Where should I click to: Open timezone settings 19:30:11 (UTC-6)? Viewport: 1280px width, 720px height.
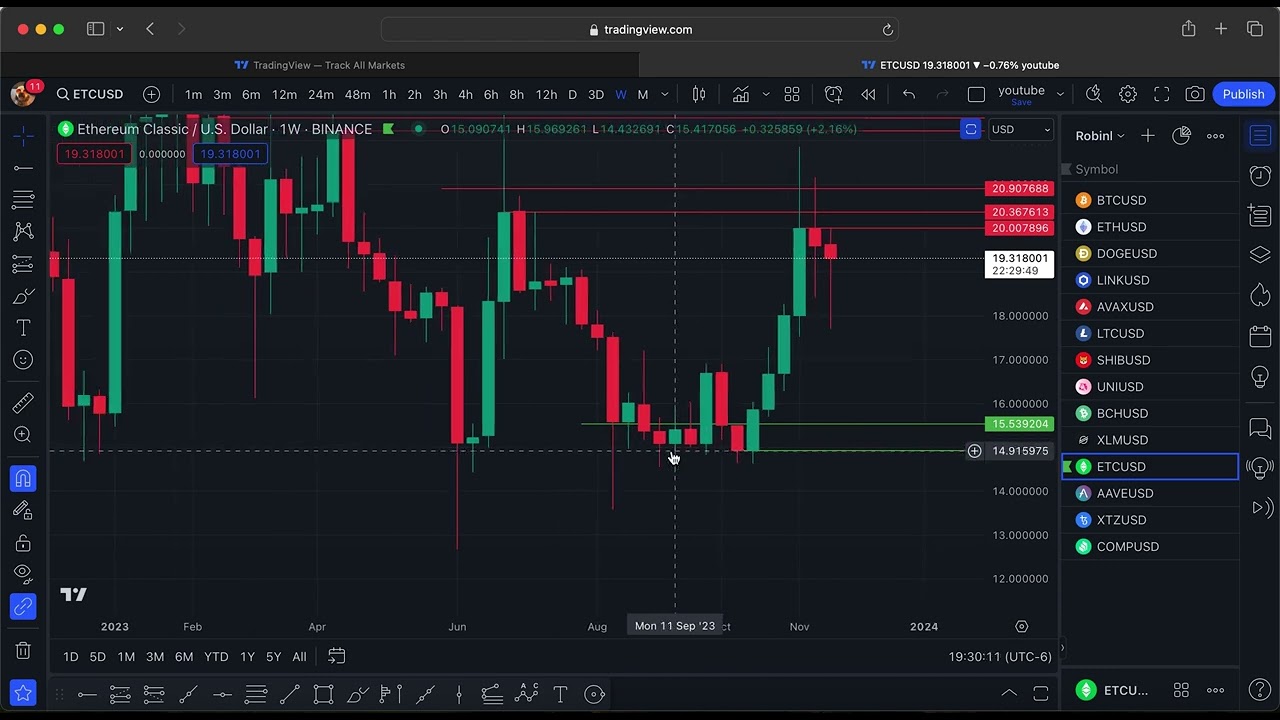click(1000, 656)
